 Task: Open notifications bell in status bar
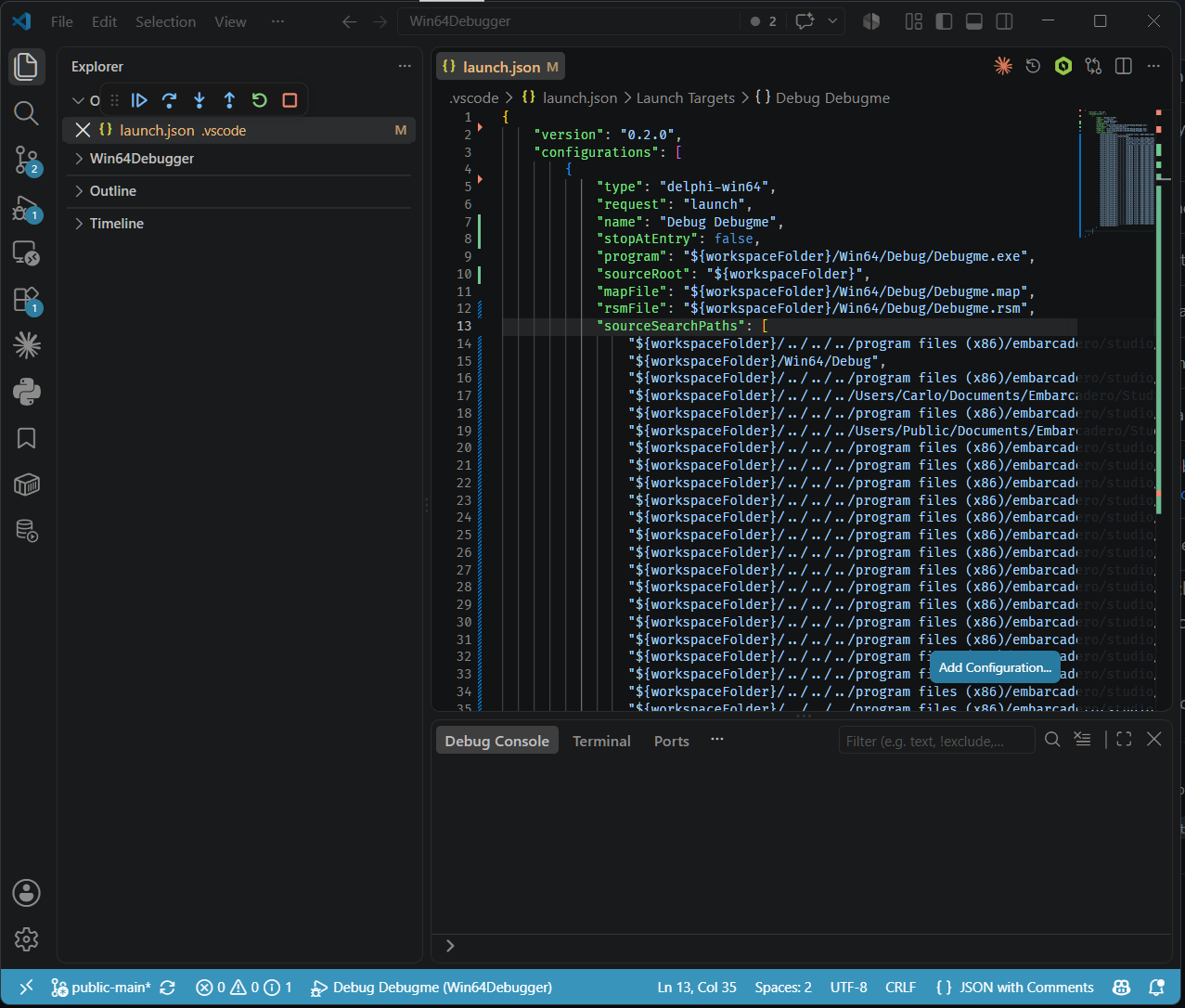tap(1156, 988)
